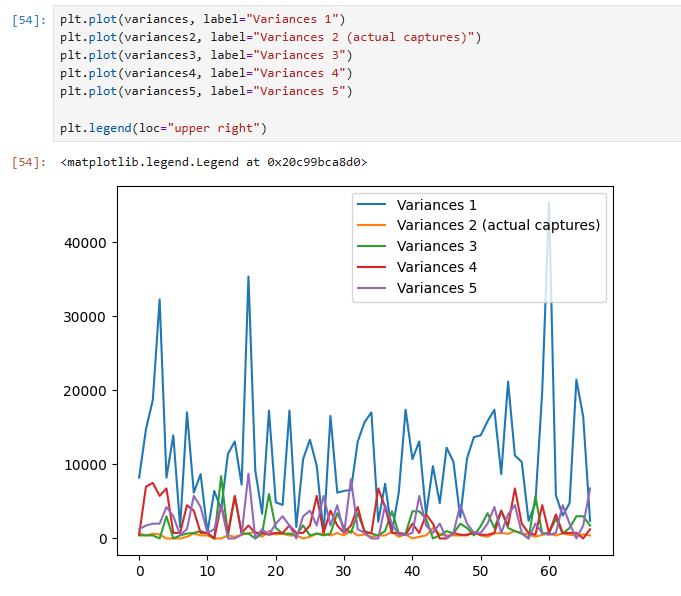Click the matplotlib.legend.Legend output text
681x596 pixels.
[214, 162]
